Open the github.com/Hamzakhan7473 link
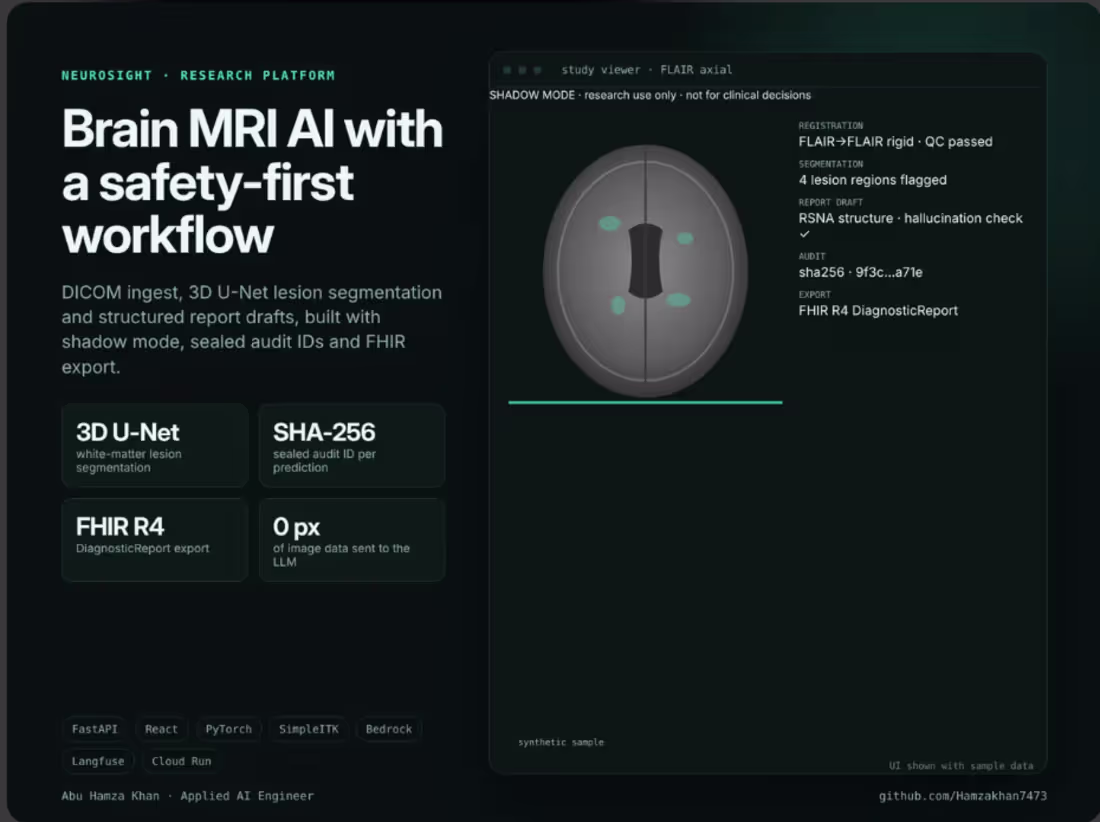The height and width of the screenshot is (822, 1100). (x=962, y=796)
